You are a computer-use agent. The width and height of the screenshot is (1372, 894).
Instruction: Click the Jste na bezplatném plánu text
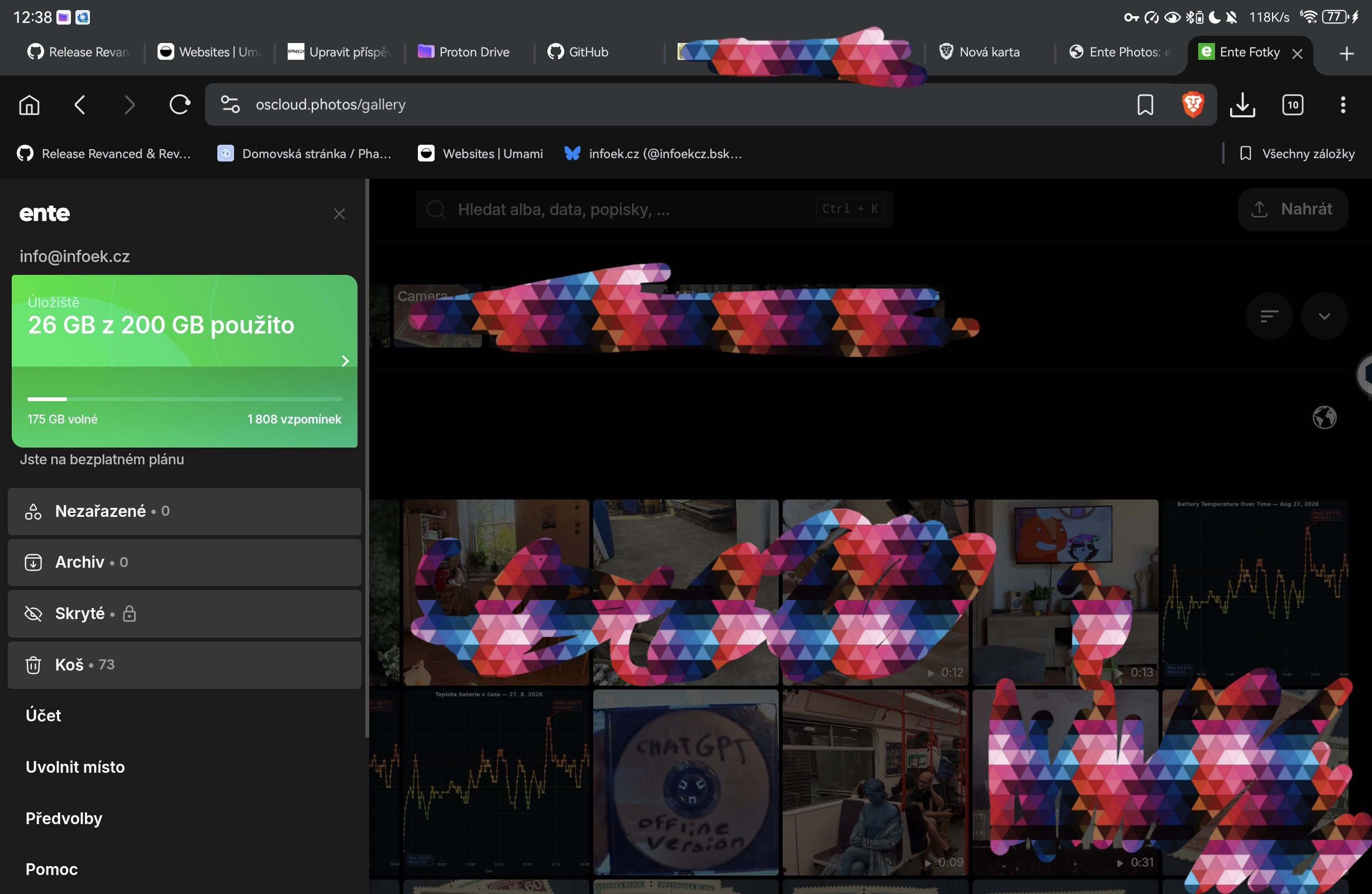point(102,460)
